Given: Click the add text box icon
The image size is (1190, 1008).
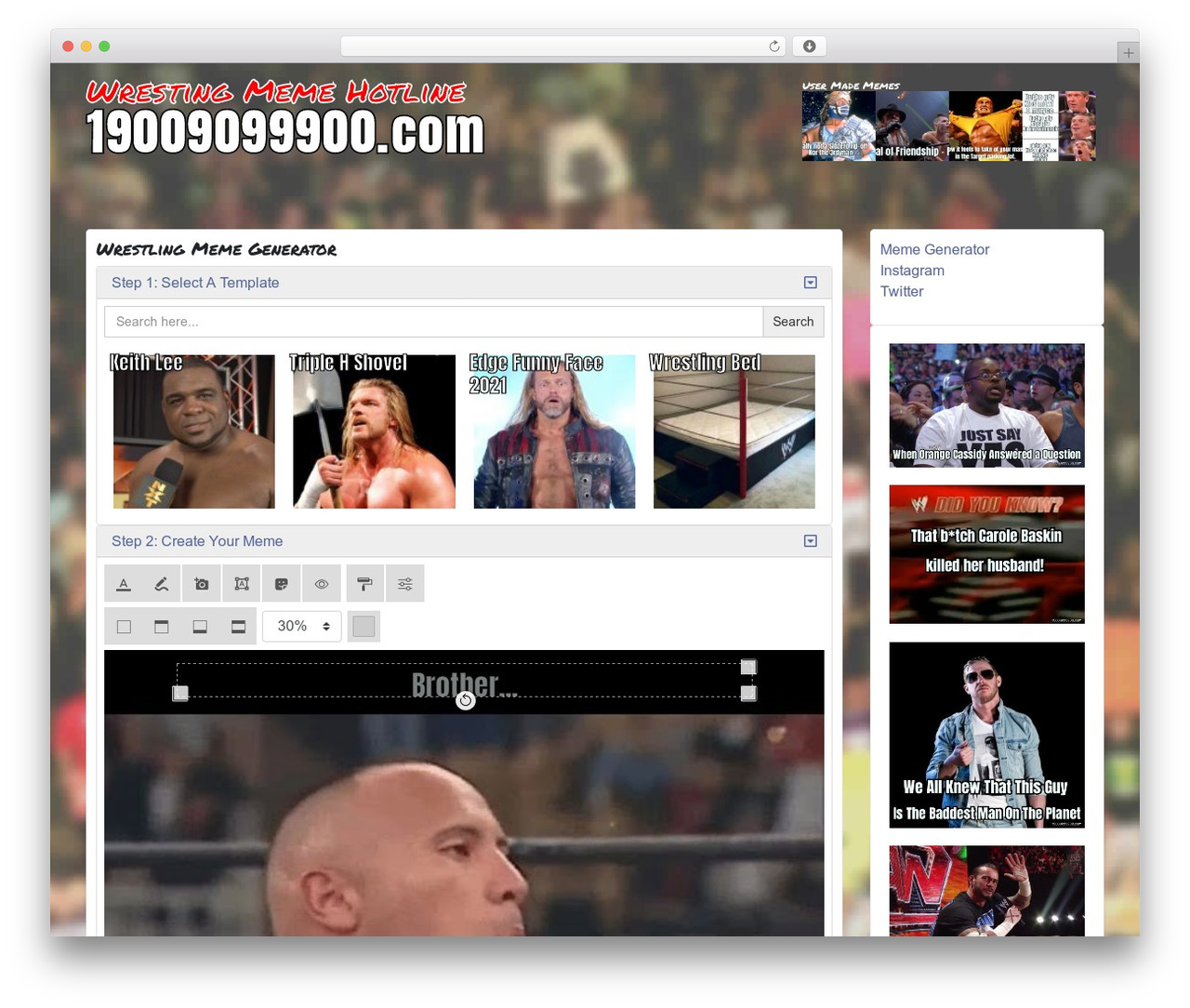Looking at the screenshot, I should pos(242,584).
